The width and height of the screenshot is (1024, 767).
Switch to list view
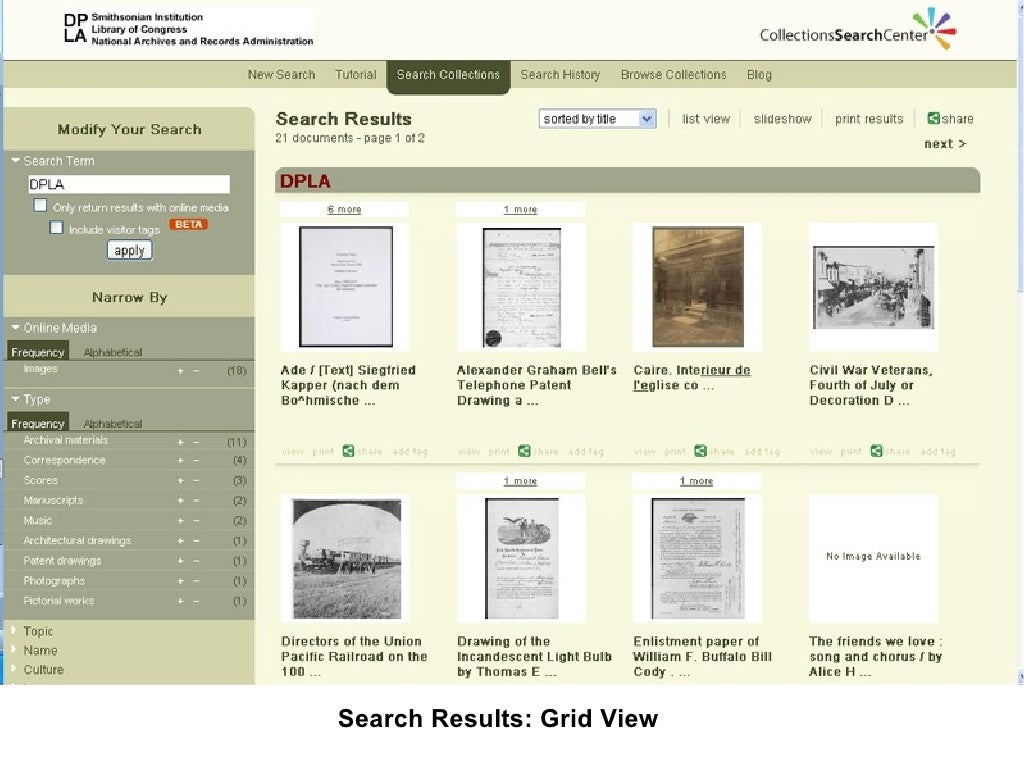pos(706,119)
